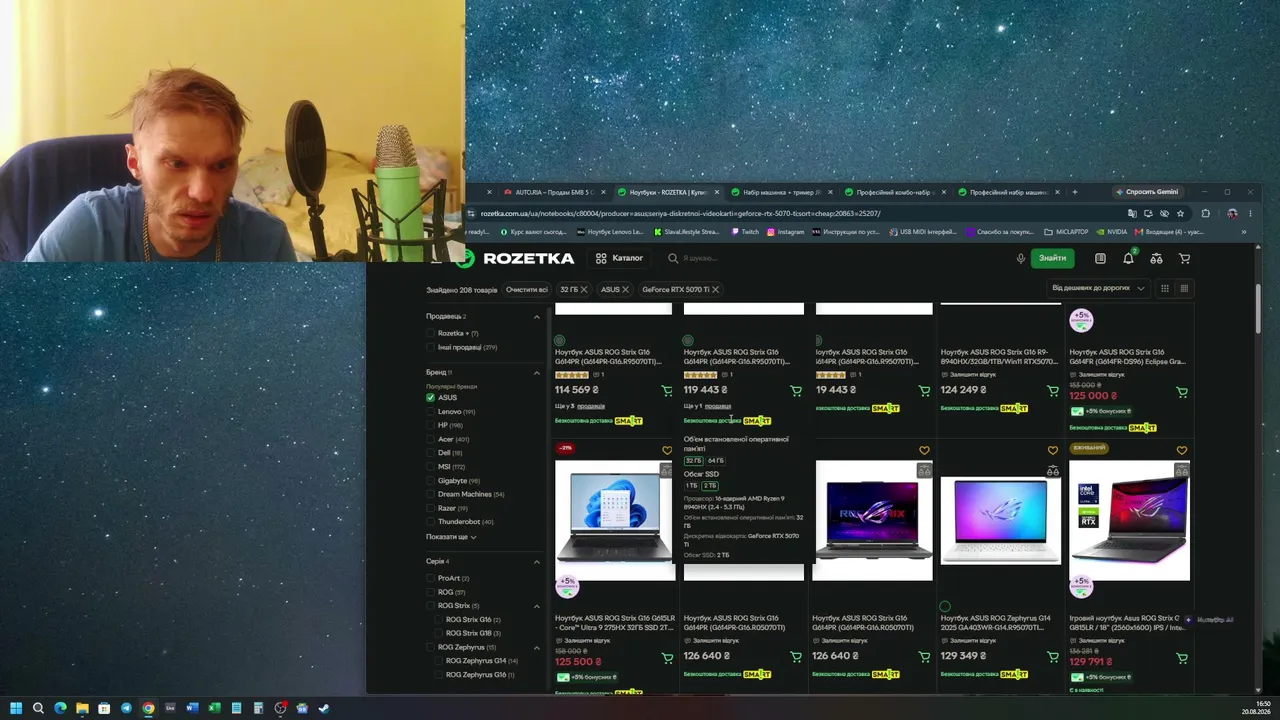Image resolution: width=1280 pixels, height=720 pixels.
Task: Check the Razer brand checkbox
Action: (431, 508)
